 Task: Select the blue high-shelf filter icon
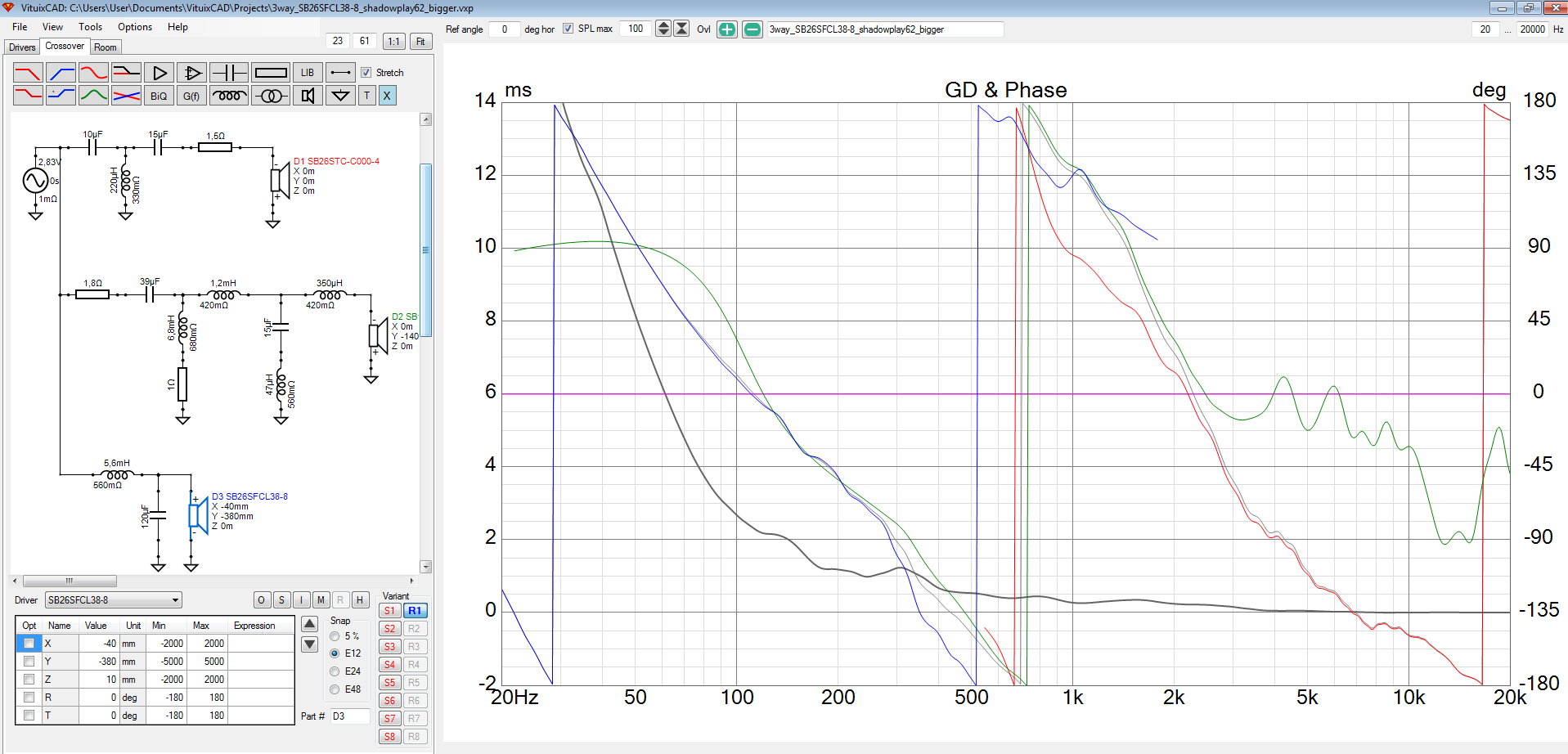click(x=61, y=96)
